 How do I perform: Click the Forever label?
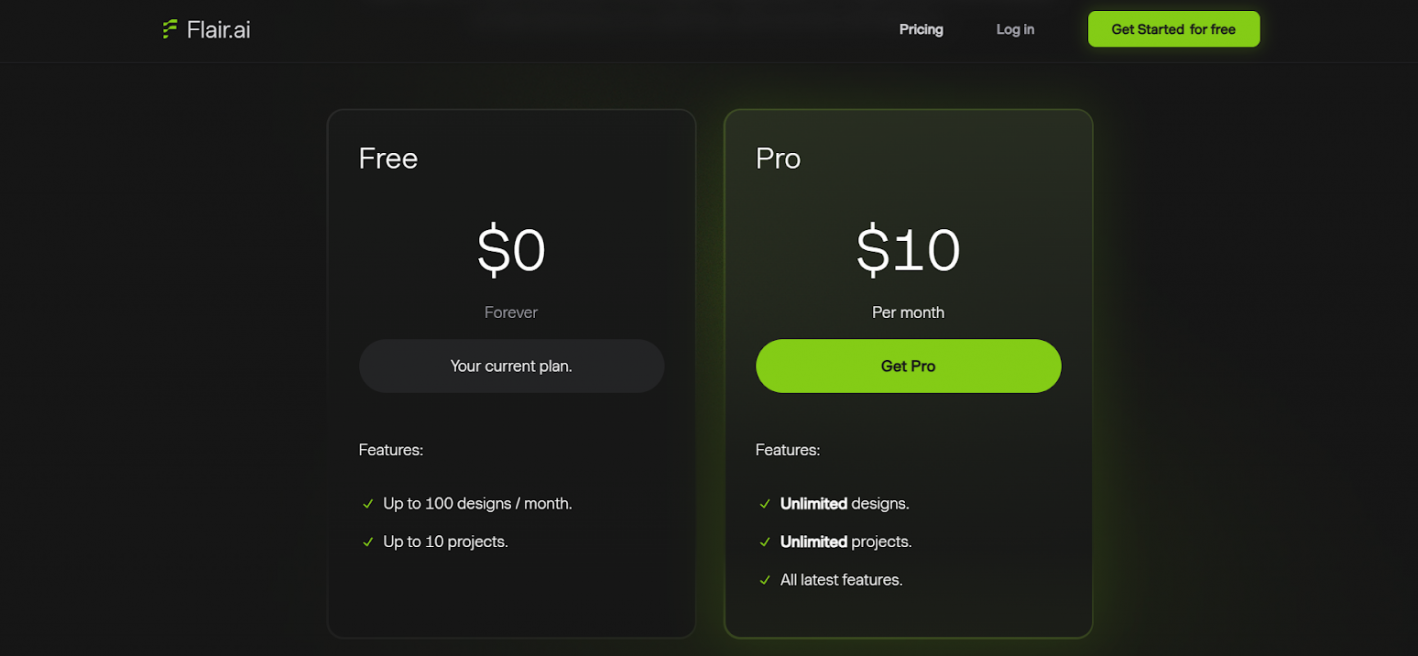click(x=511, y=312)
